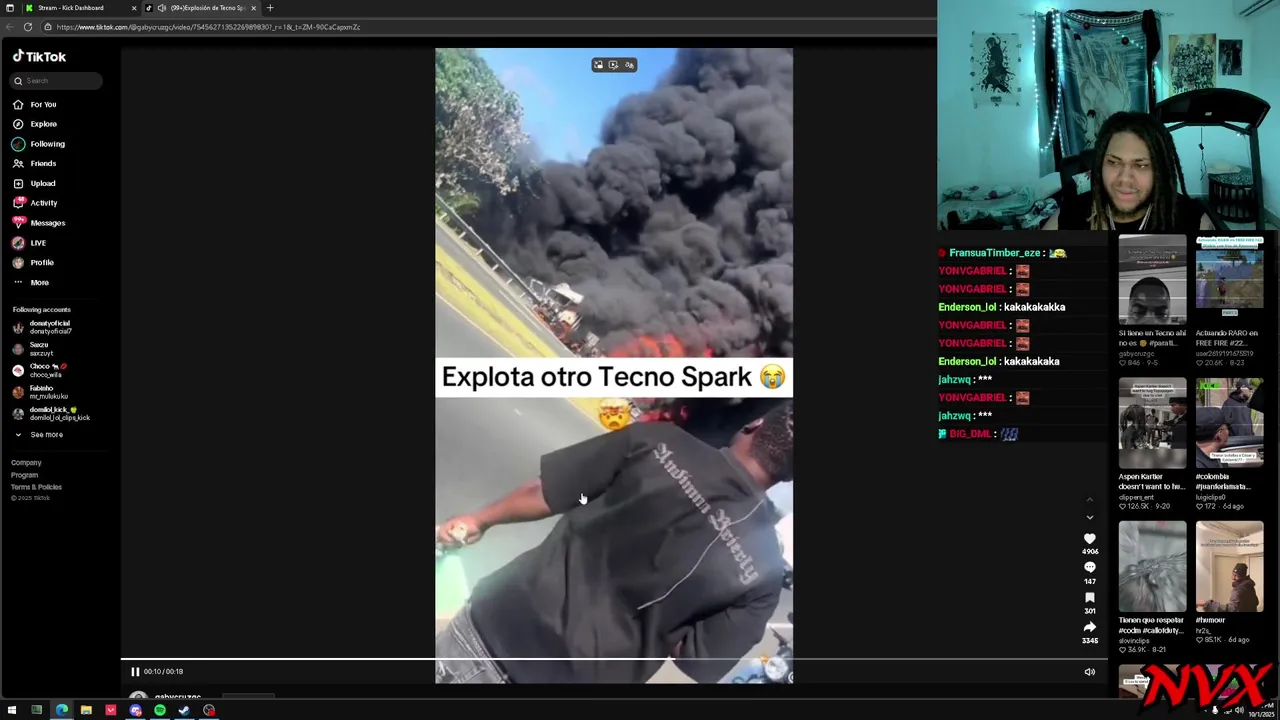Bookmark the video to favorites
Image resolution: width=1280 pixels, height=720 pixels.
pos(1089,598)
